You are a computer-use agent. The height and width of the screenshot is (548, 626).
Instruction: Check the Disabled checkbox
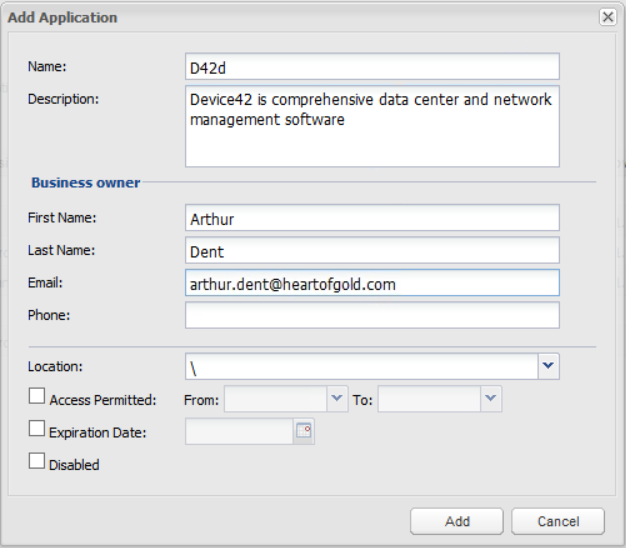tap(37, 461)
